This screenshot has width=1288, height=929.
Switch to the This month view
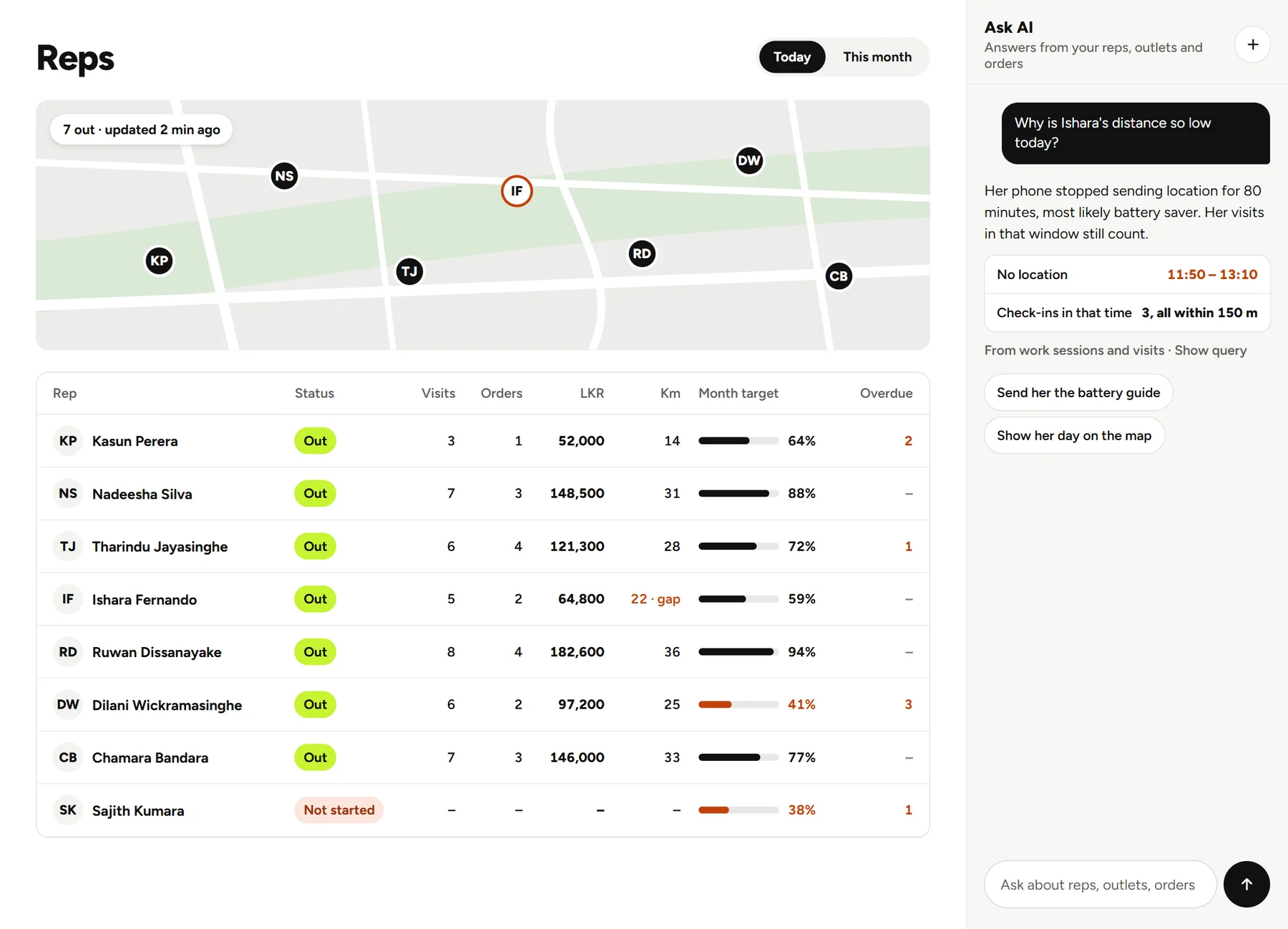pyautogui.click(x=877, y=57)
